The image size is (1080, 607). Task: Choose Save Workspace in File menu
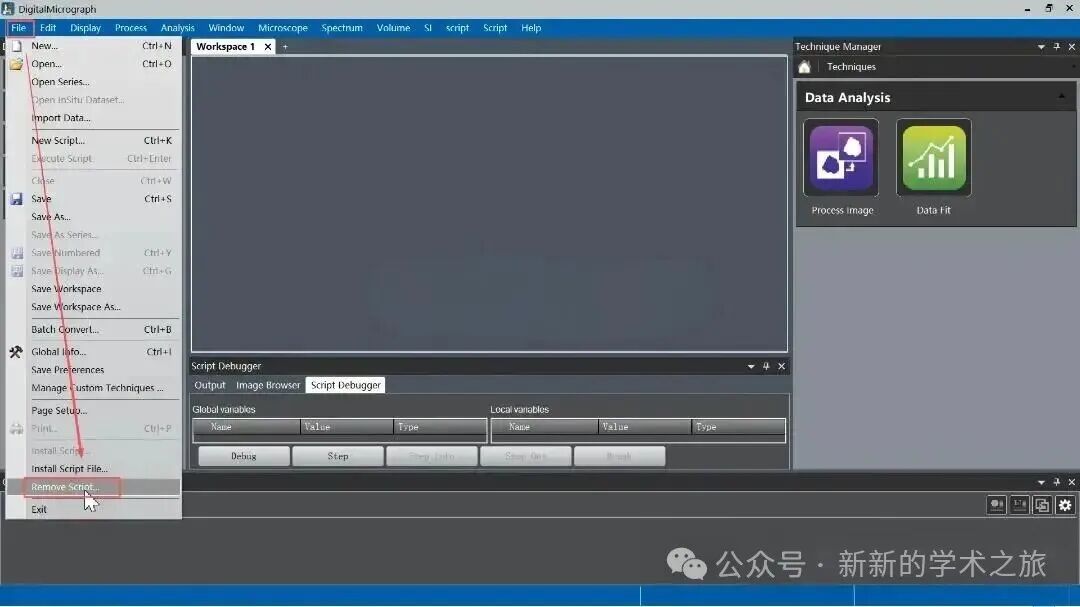point(94,289)
